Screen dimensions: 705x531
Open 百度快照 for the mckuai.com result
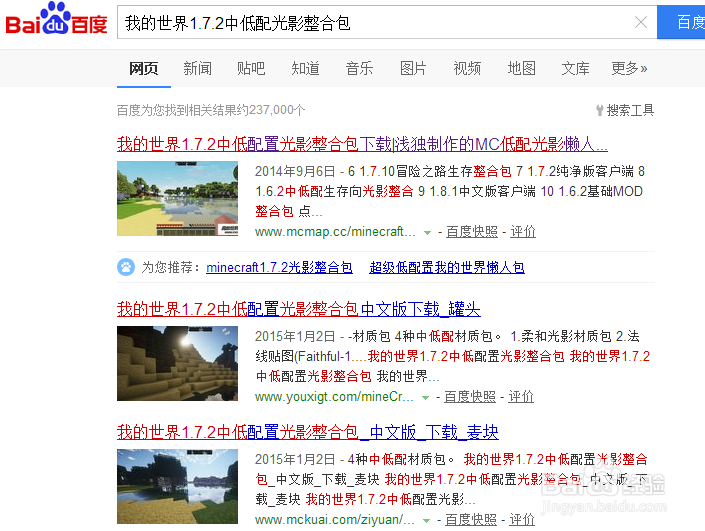471,520
